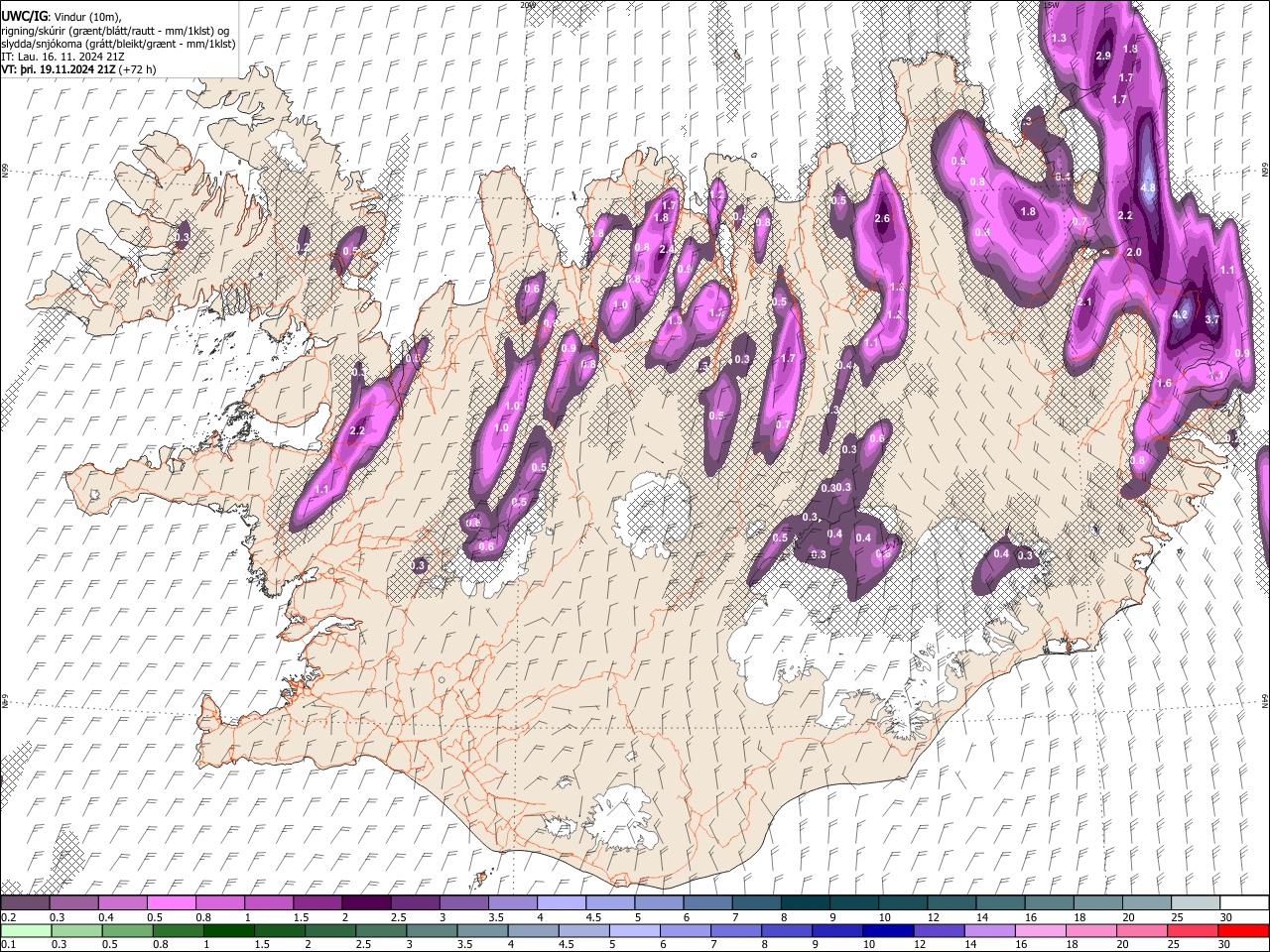
Task: Click the 2.6 precipitation value on the map
Action: (883, 218)
